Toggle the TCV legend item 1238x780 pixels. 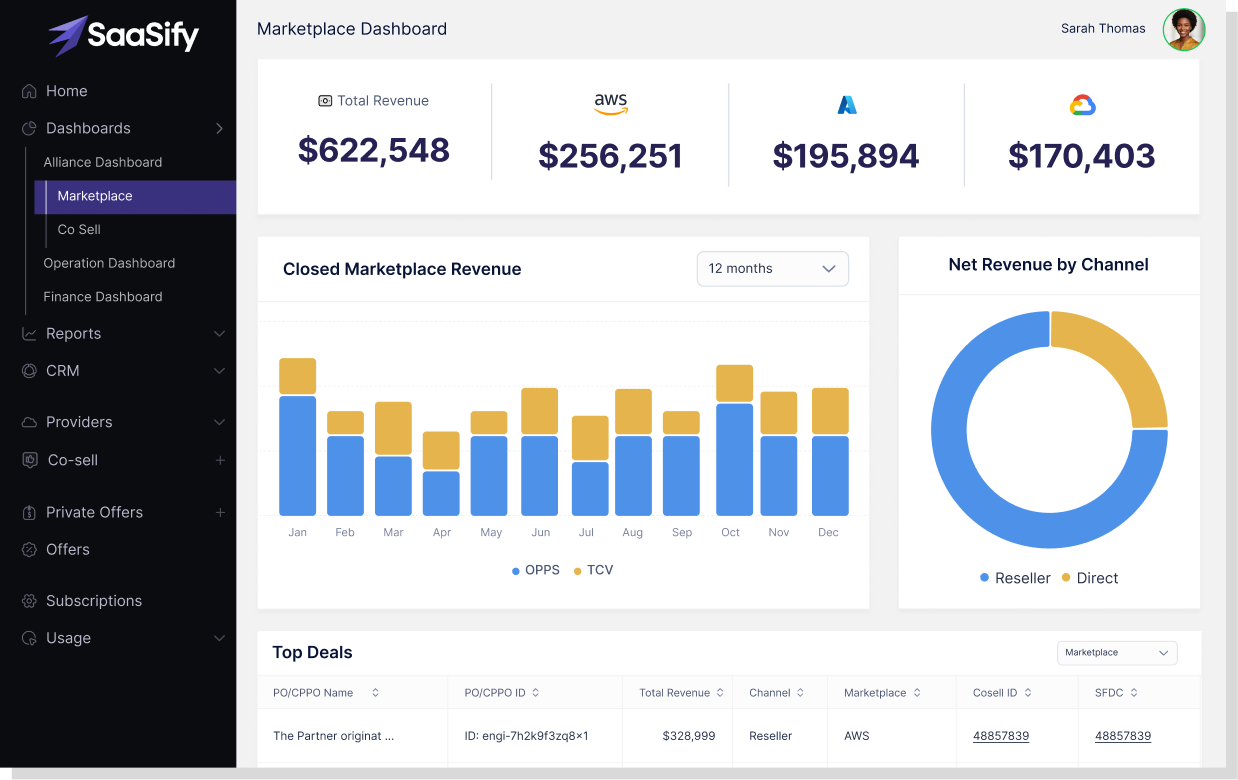point(593,570)
